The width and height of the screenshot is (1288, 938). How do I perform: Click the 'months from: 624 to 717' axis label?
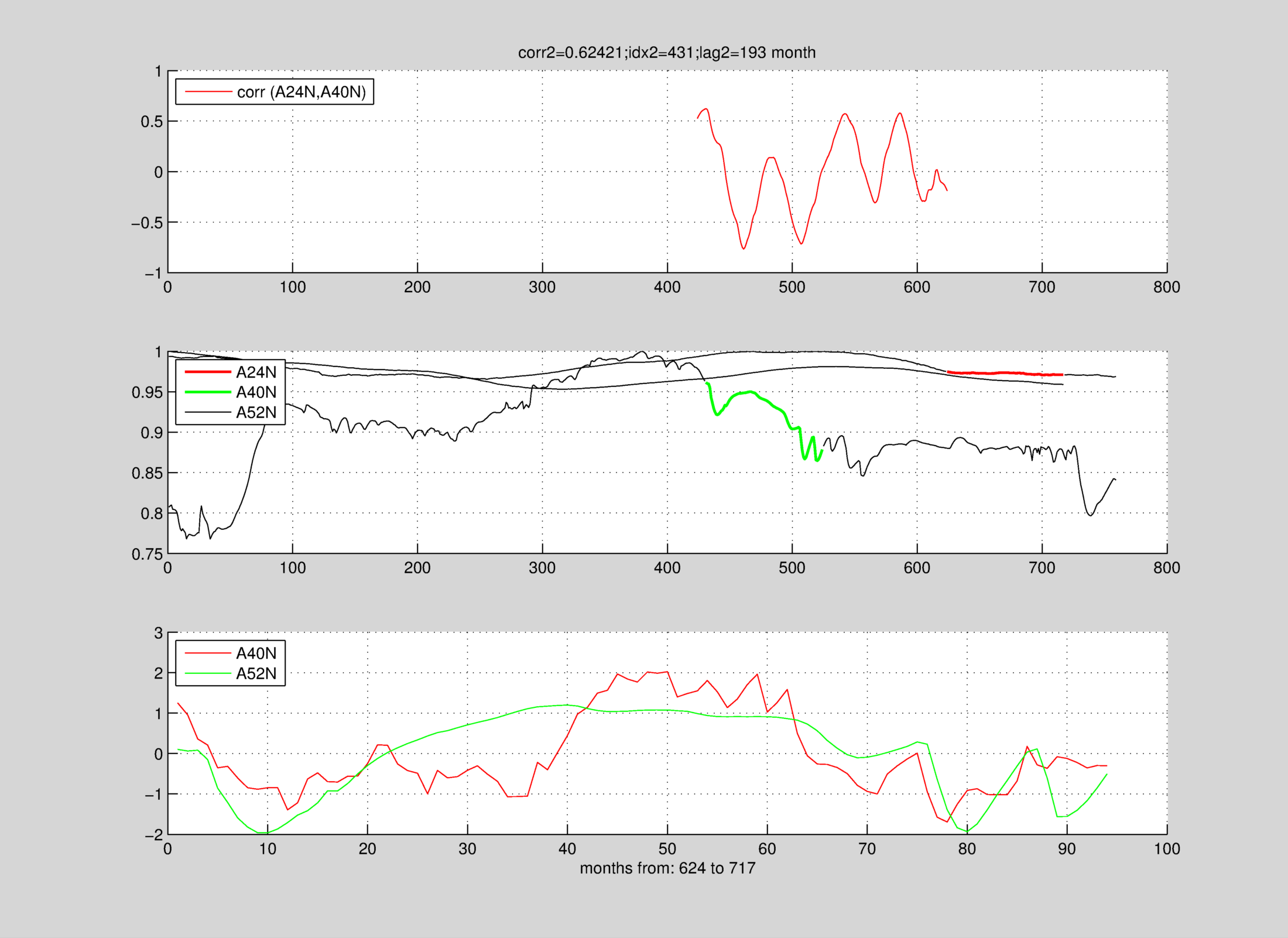pyautogui.click(x=667, y=868)
